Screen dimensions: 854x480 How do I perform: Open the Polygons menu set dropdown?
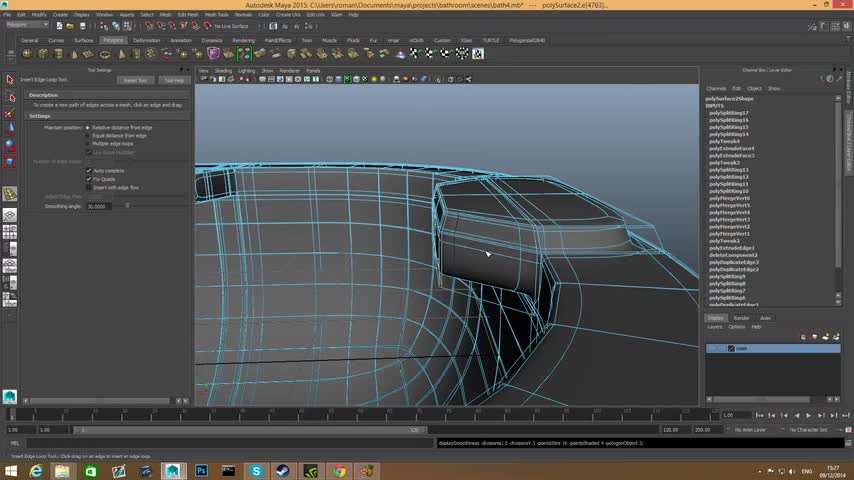pos(28,26)
